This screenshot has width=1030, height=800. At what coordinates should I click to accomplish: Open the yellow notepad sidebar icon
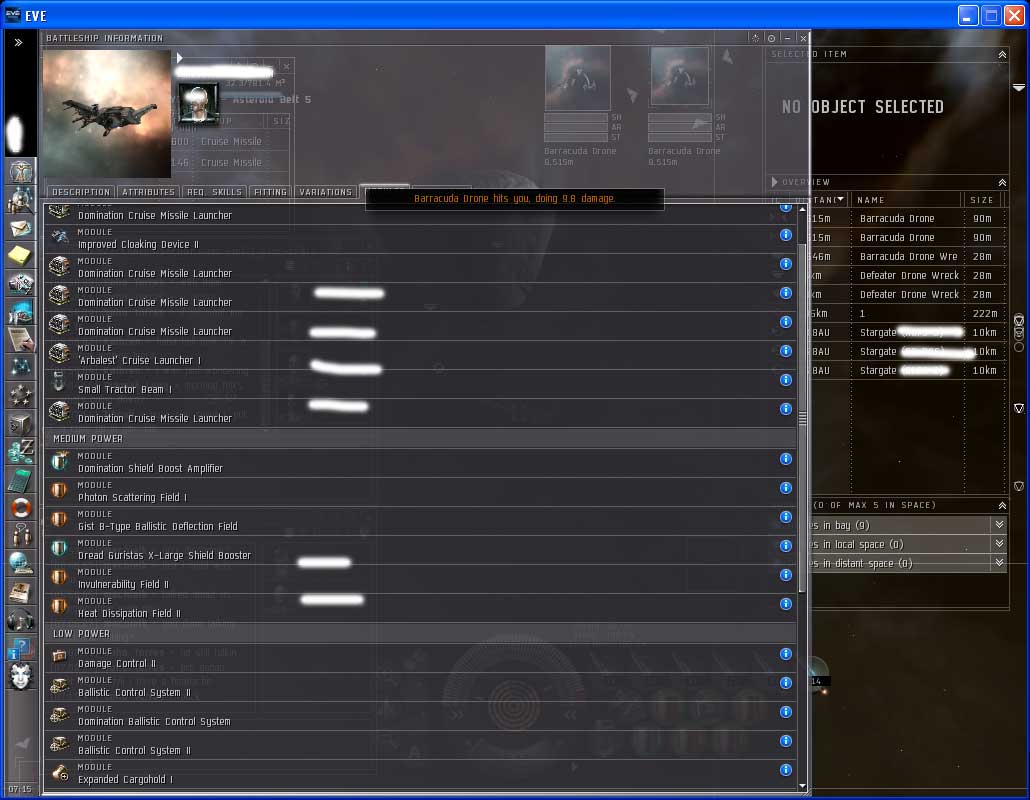(x=20, y=255)
